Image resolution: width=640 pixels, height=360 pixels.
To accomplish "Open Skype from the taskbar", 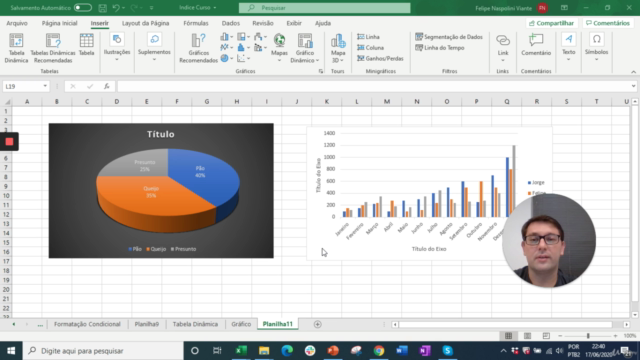I will (x=447, y=351).
